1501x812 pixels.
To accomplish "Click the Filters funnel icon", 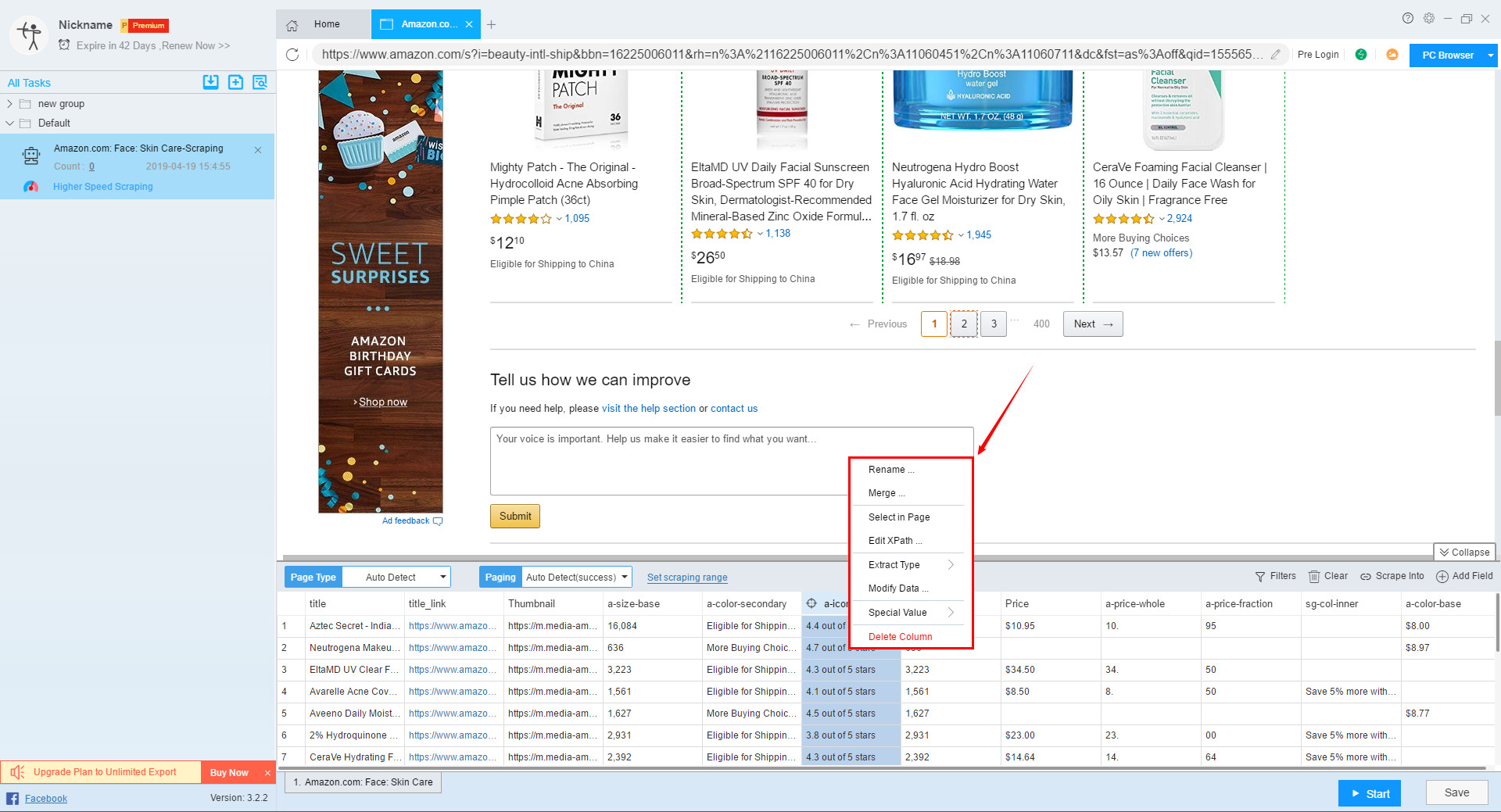I will pos(1260,577).
